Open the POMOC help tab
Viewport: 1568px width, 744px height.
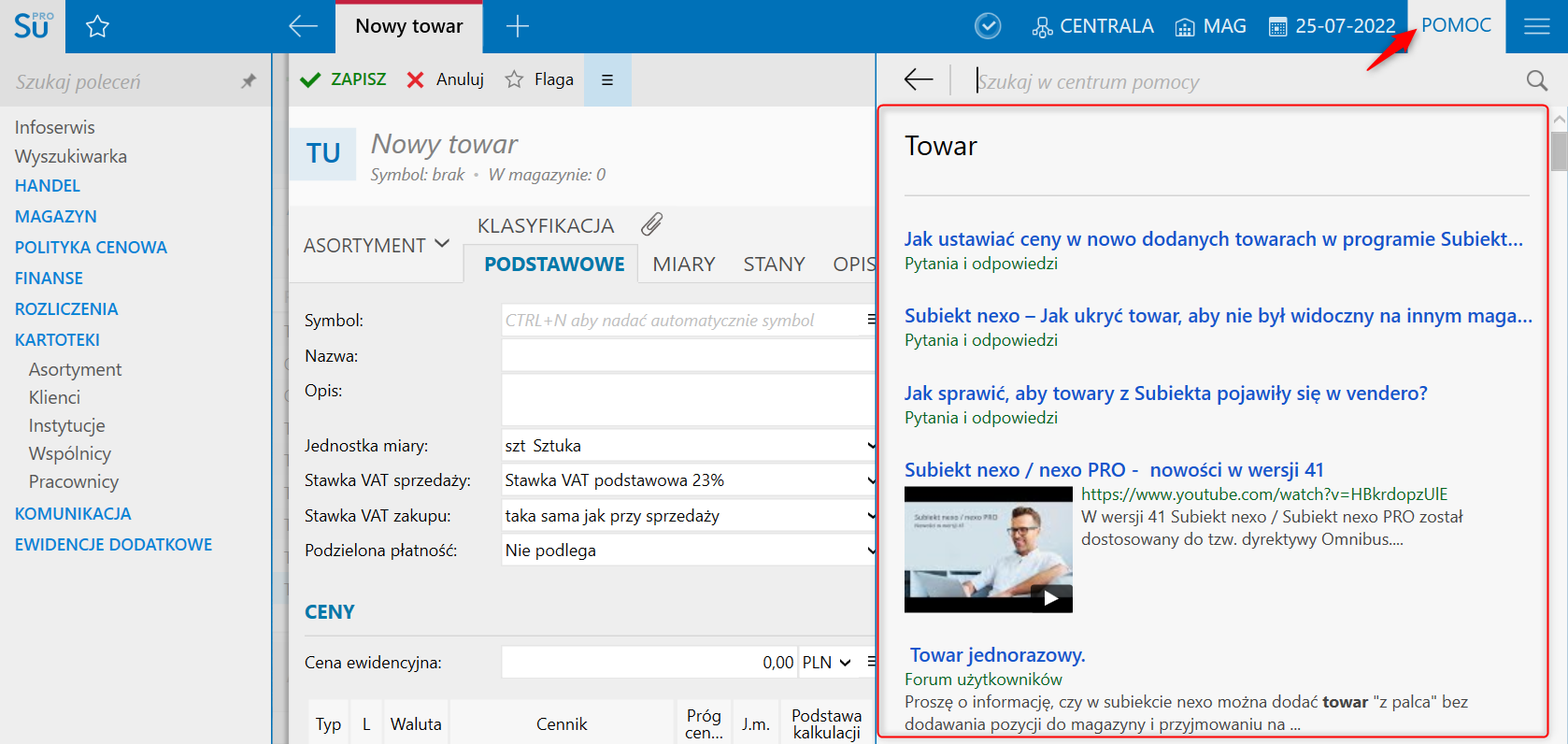pyautogui.click(x=1457, y=25)
